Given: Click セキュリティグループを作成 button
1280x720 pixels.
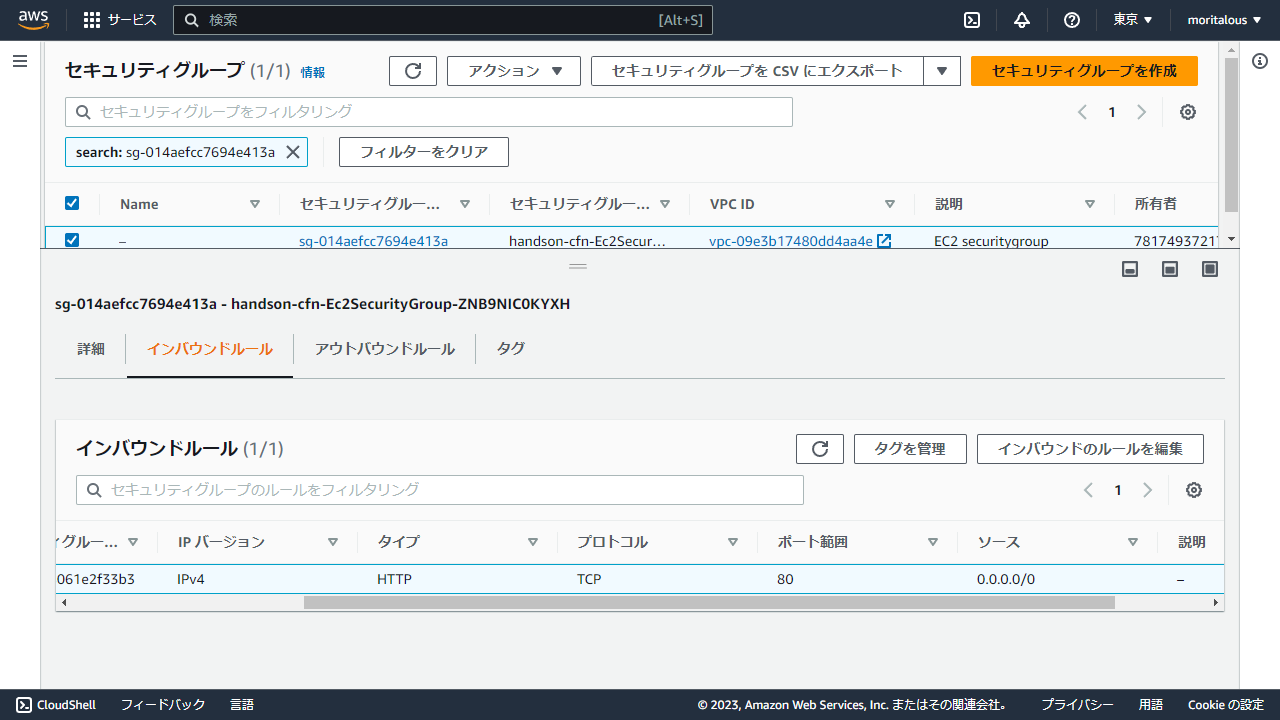Looking at the screenshot, I should click(1084, 71).
